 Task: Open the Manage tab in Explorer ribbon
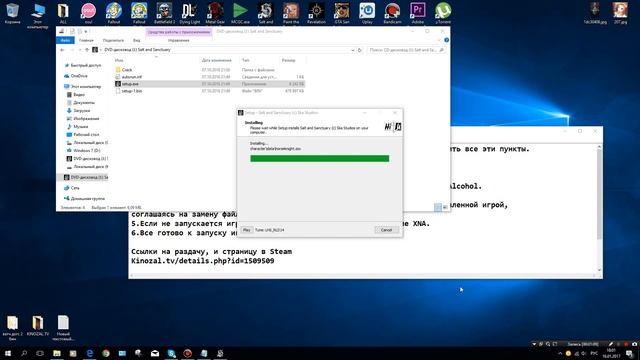pos(178,40)
